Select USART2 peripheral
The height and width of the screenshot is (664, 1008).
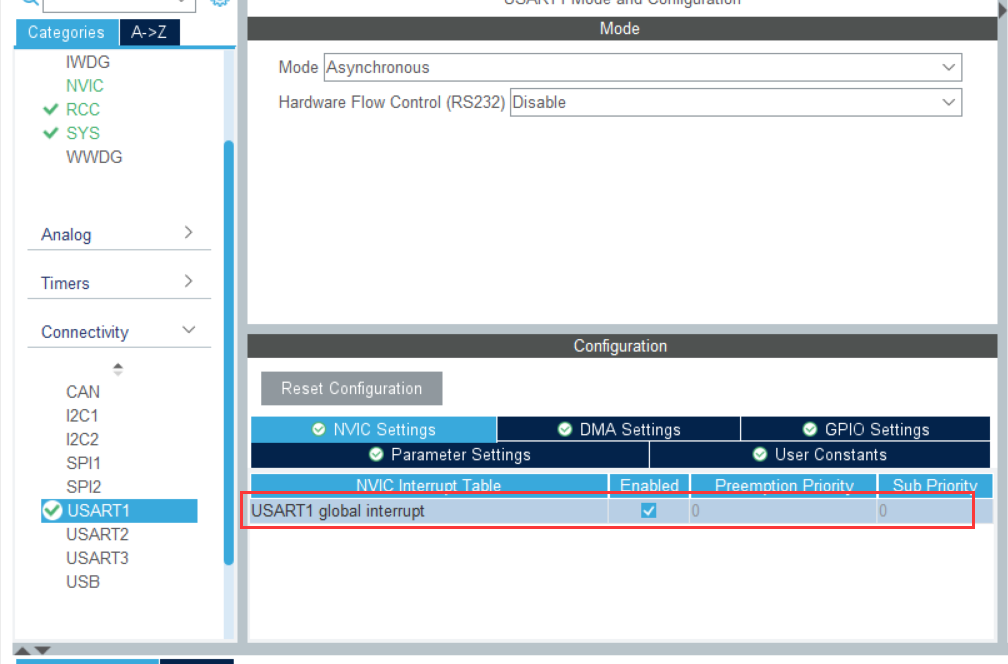97,534
